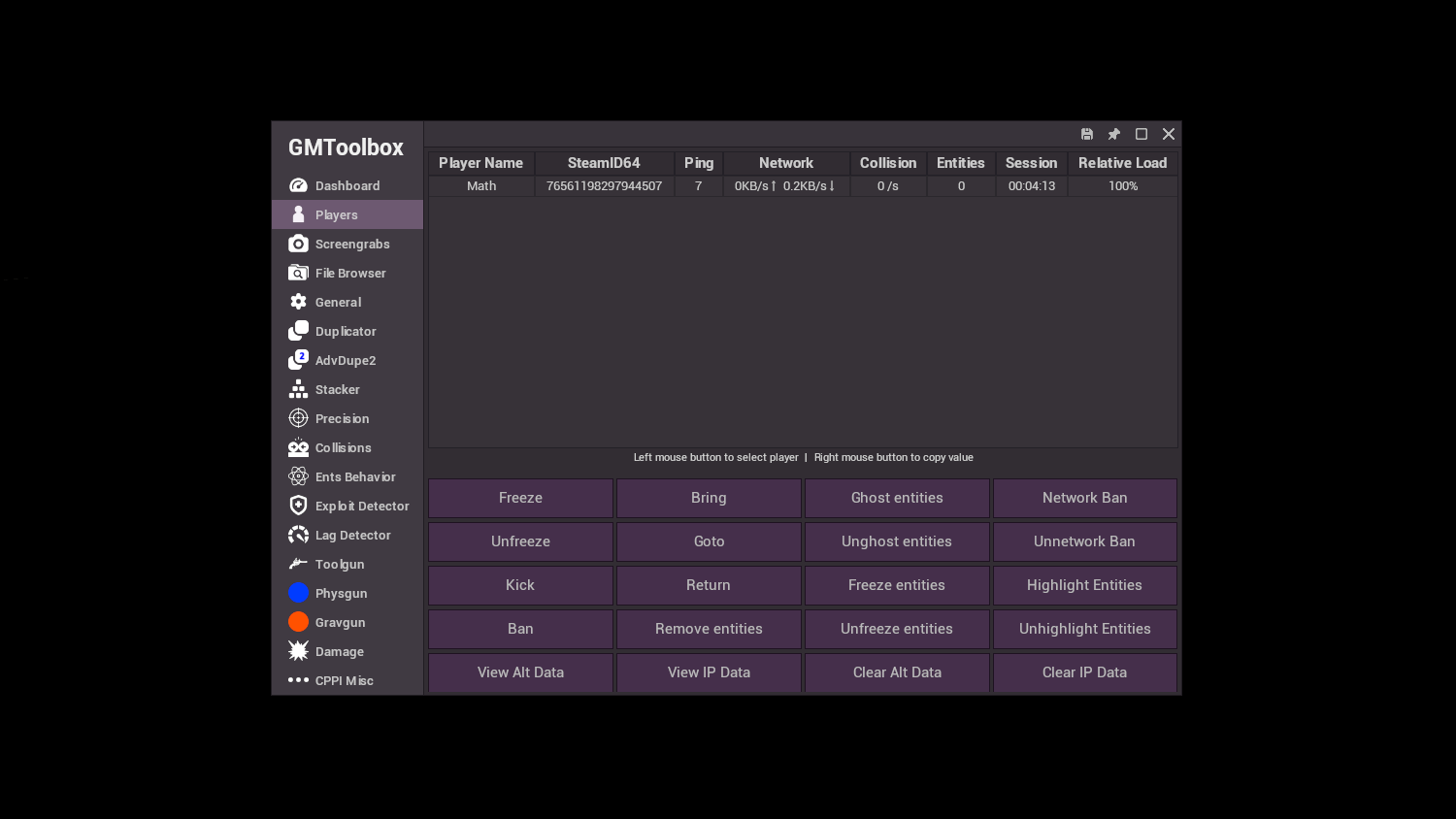1456x819 pixels.
Task: Click the Ping column header
Action: coord(699,163)
